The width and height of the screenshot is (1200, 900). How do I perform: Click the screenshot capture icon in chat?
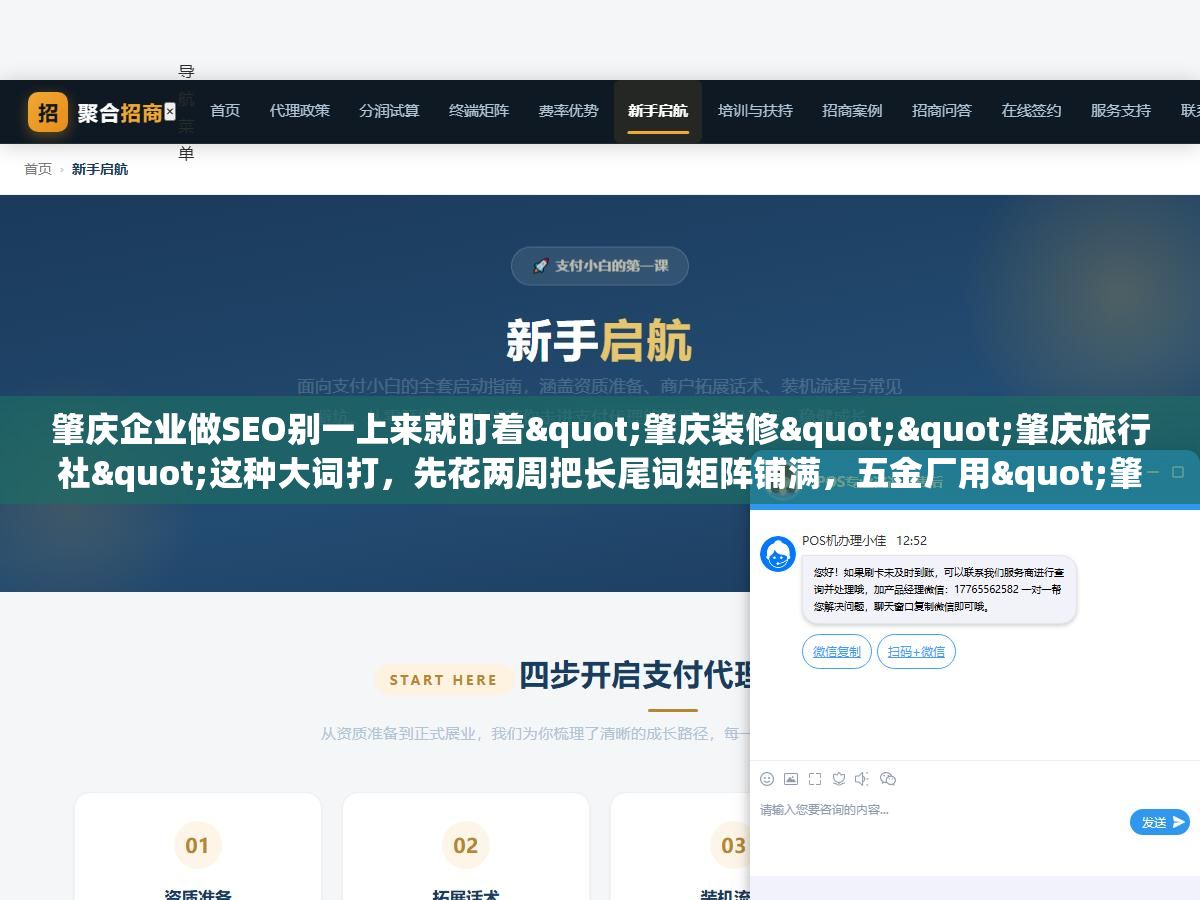(815, 779)
